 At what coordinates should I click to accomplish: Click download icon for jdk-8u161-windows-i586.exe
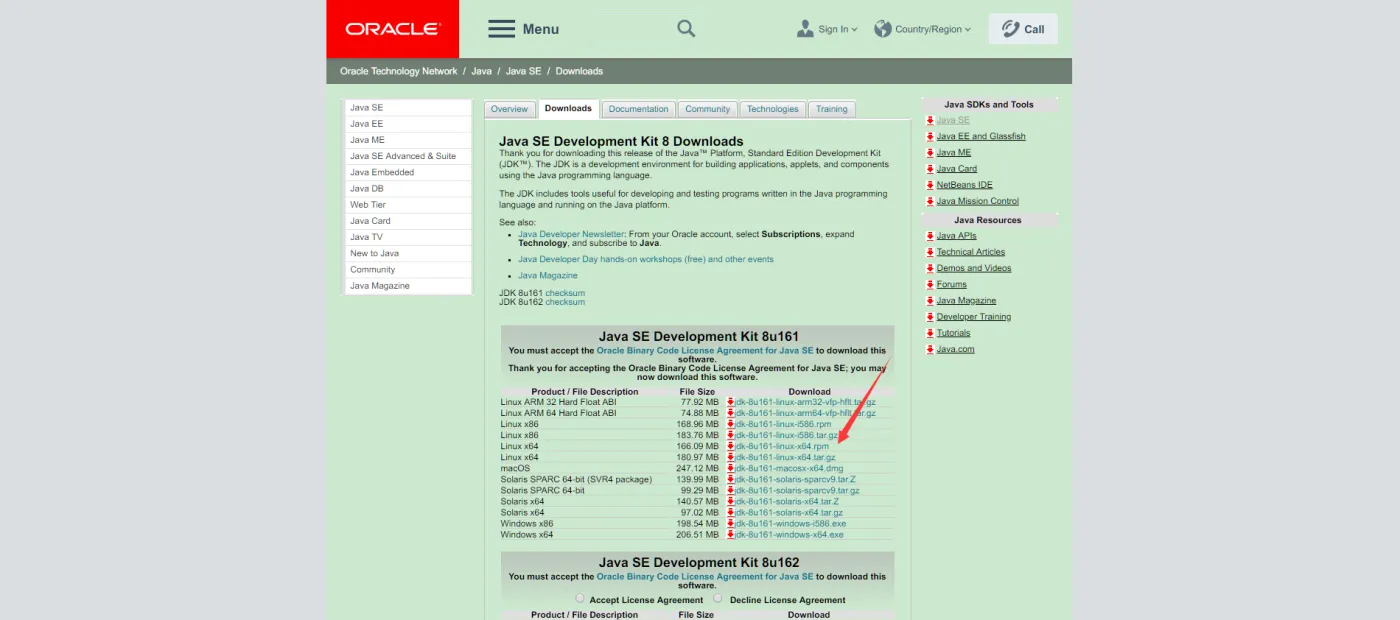(x=730, y=523)
